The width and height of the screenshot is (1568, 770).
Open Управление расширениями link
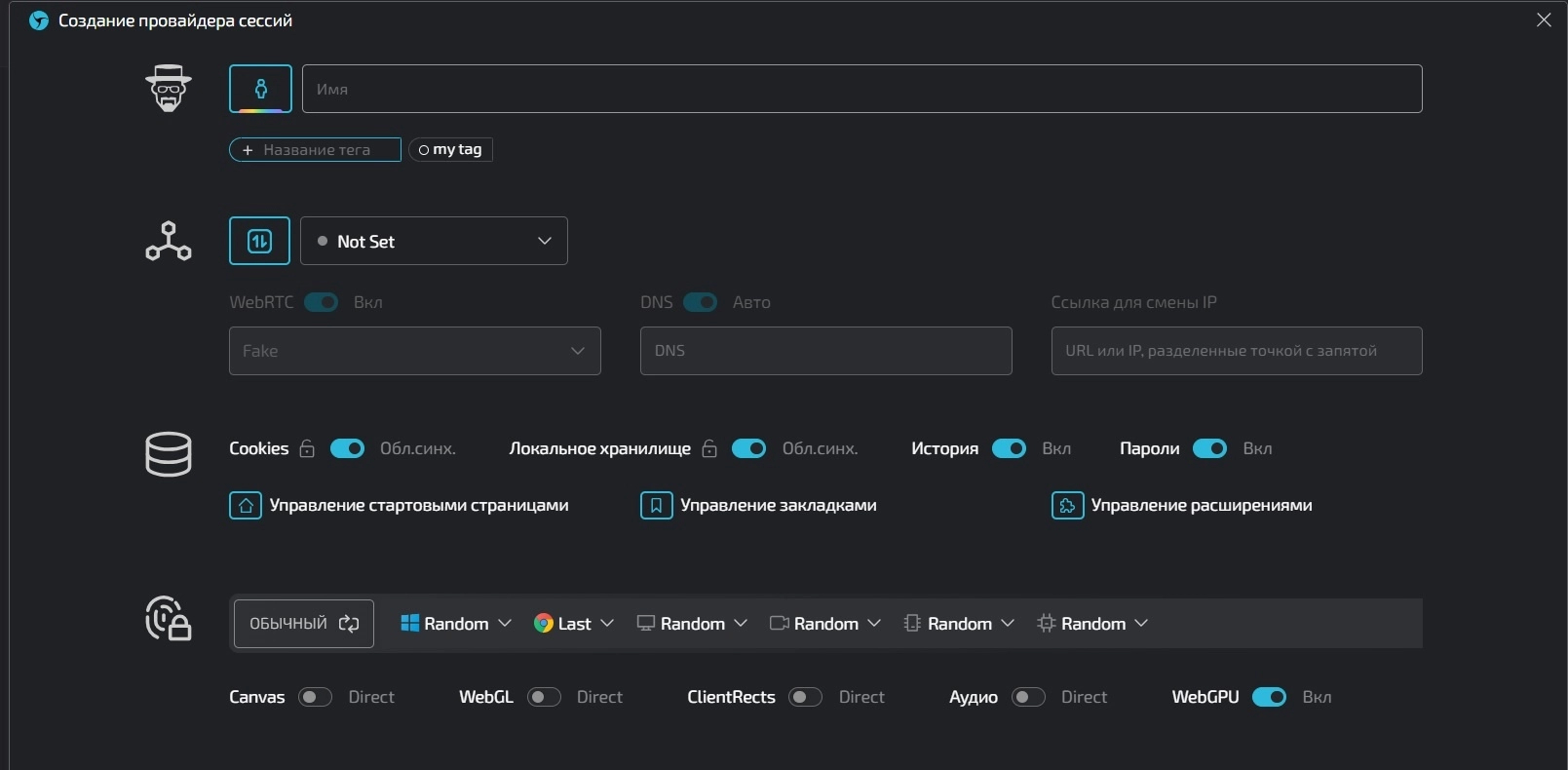1201,505
